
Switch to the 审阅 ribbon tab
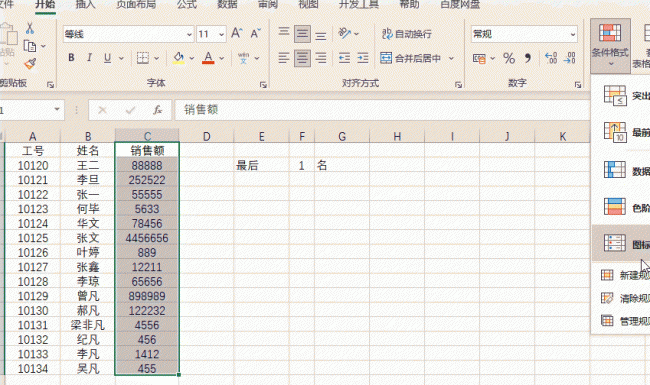268,5
